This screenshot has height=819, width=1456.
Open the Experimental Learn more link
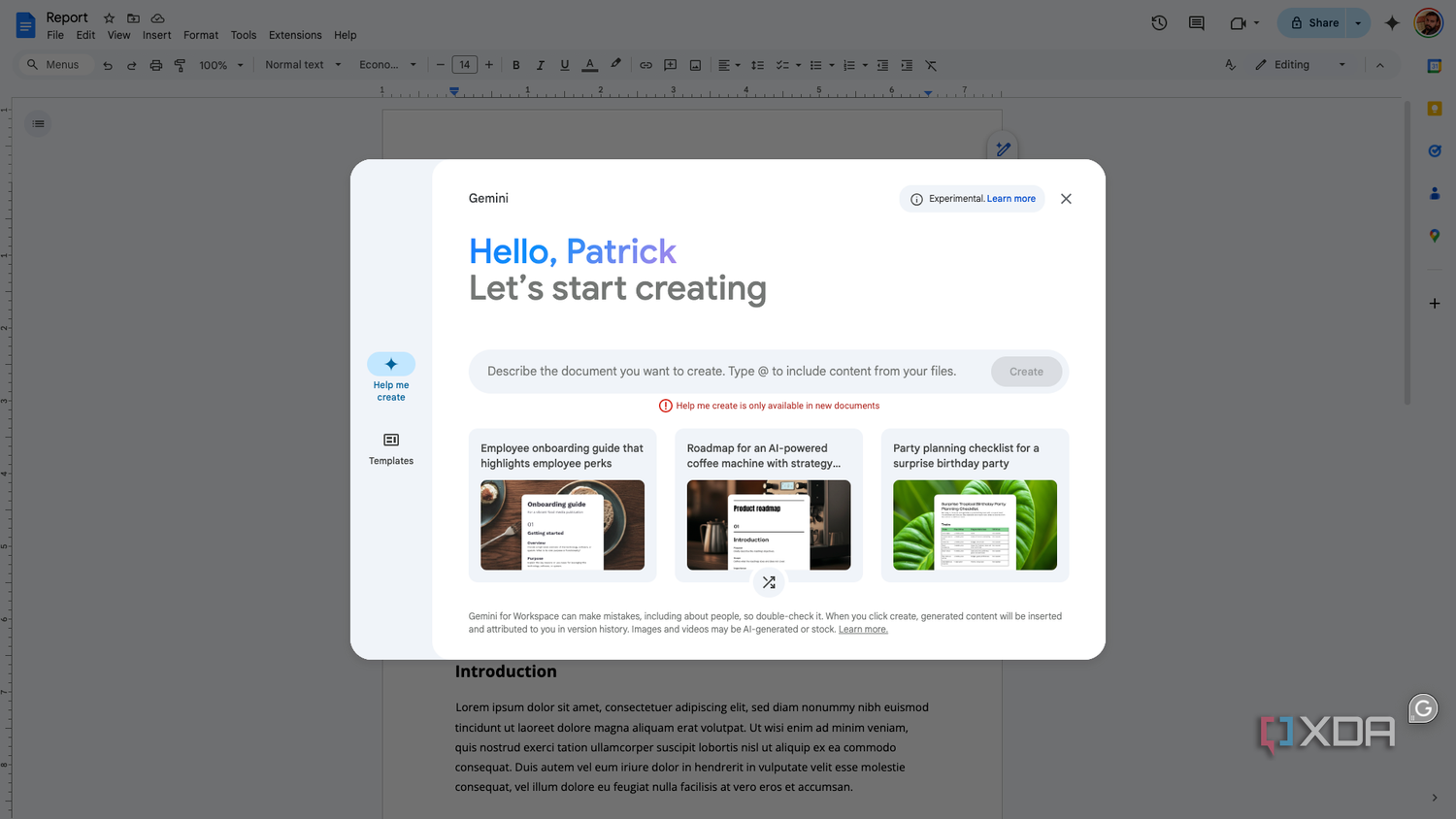pos(1010,199)
